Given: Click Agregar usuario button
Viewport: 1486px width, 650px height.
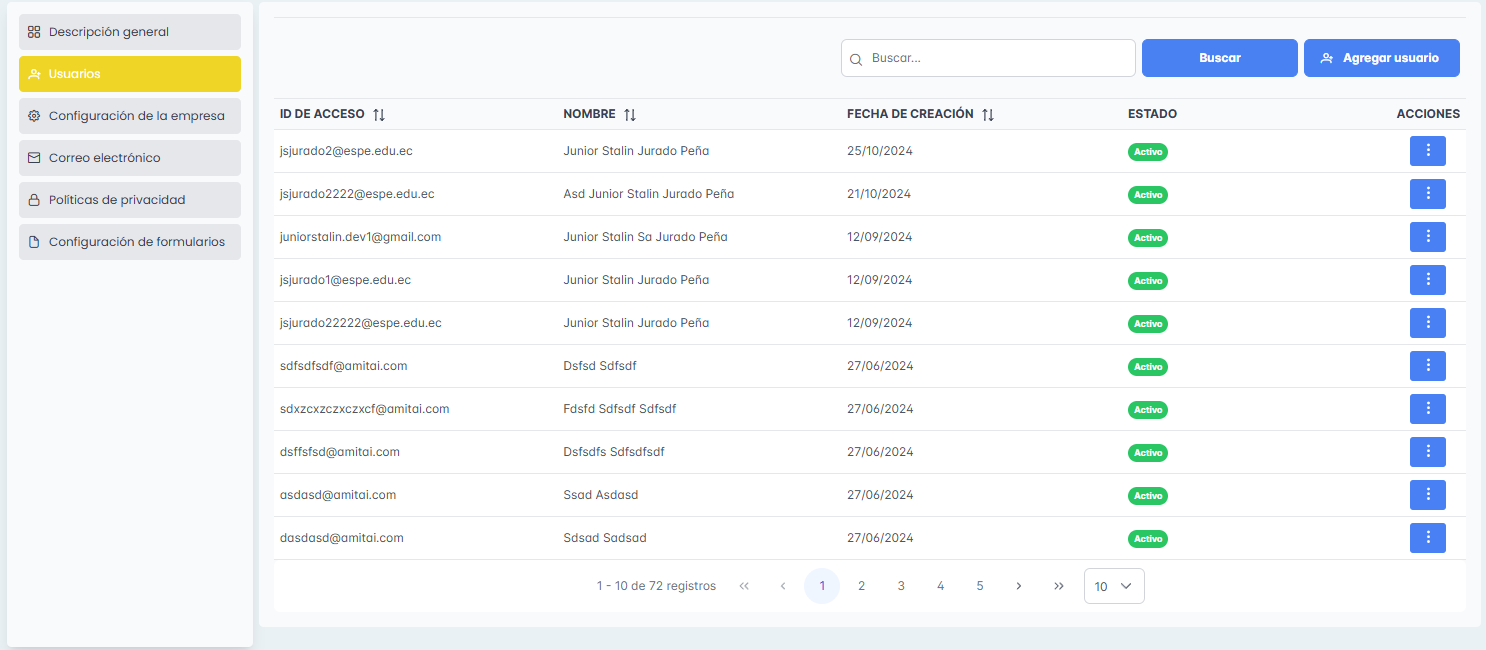Looking at the screenshot, I should 1381,58.
